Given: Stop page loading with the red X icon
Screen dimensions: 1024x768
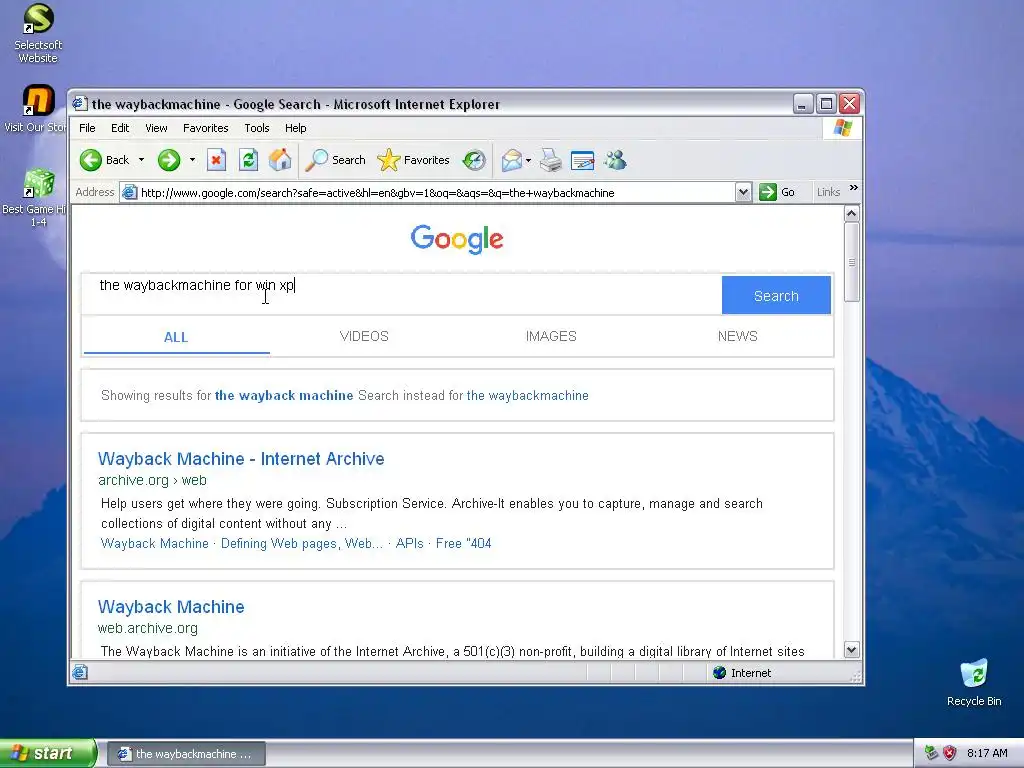Looking at the screenshot, I should pos(216,160).
